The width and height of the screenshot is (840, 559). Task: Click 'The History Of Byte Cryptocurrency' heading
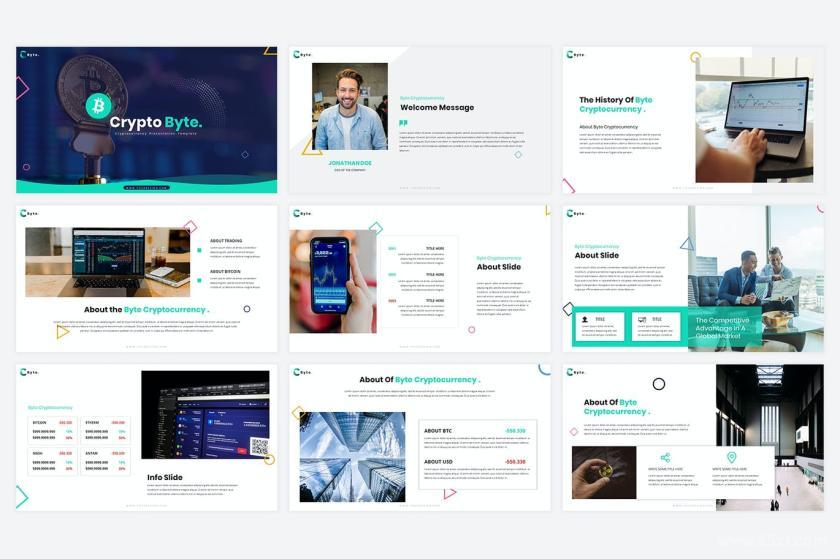tap(616, 105)
